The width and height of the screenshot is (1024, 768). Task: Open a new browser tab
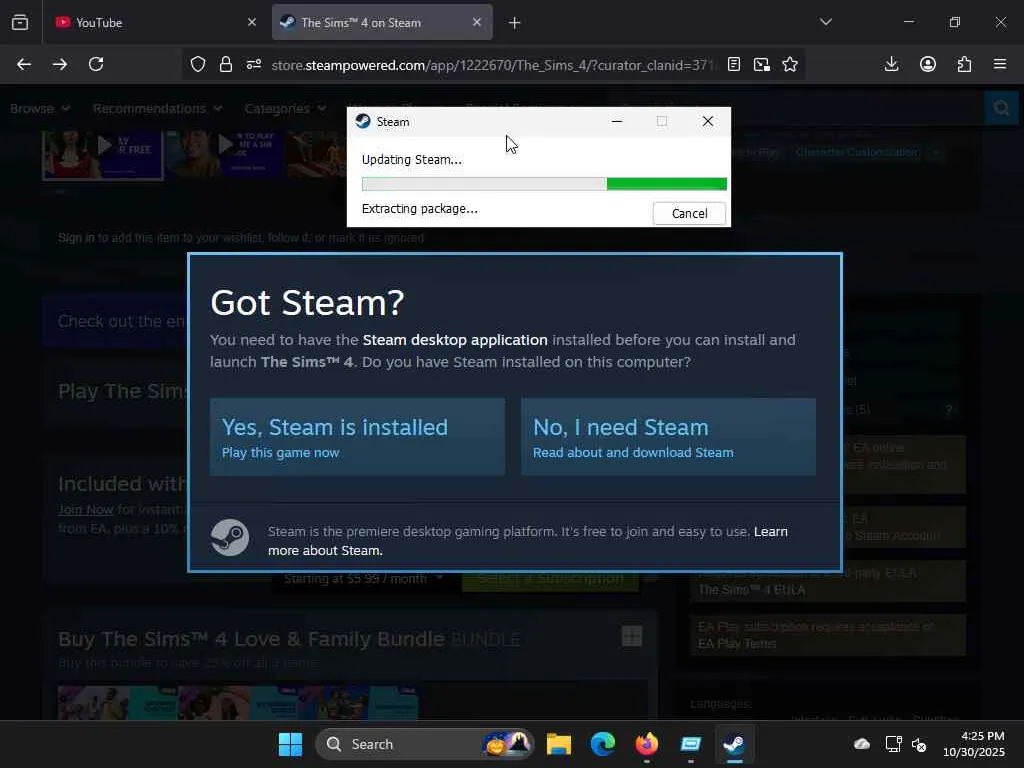coord(515,23)
